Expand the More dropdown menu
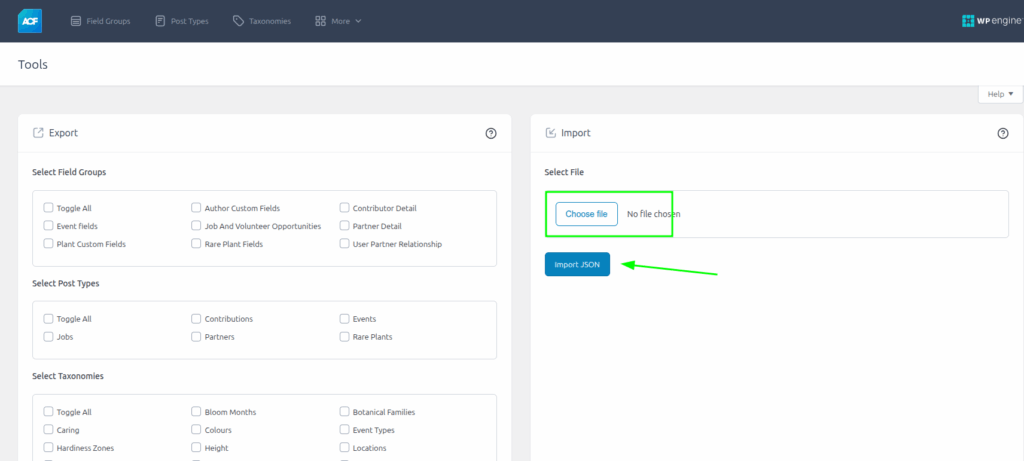Screen dimensions: 1024x461 [x=338, y=20]
